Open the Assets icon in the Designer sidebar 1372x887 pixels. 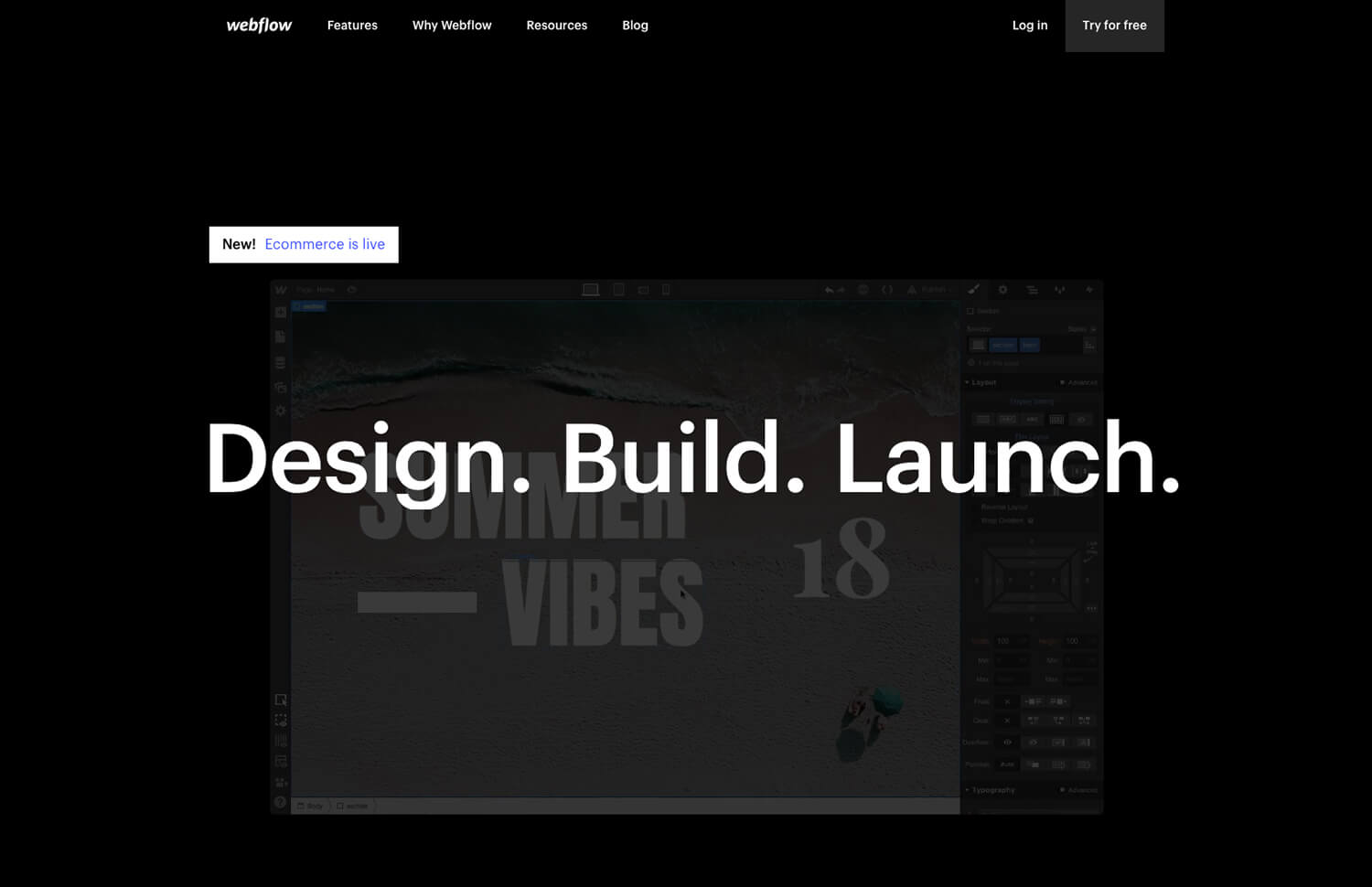click(281, 388)
